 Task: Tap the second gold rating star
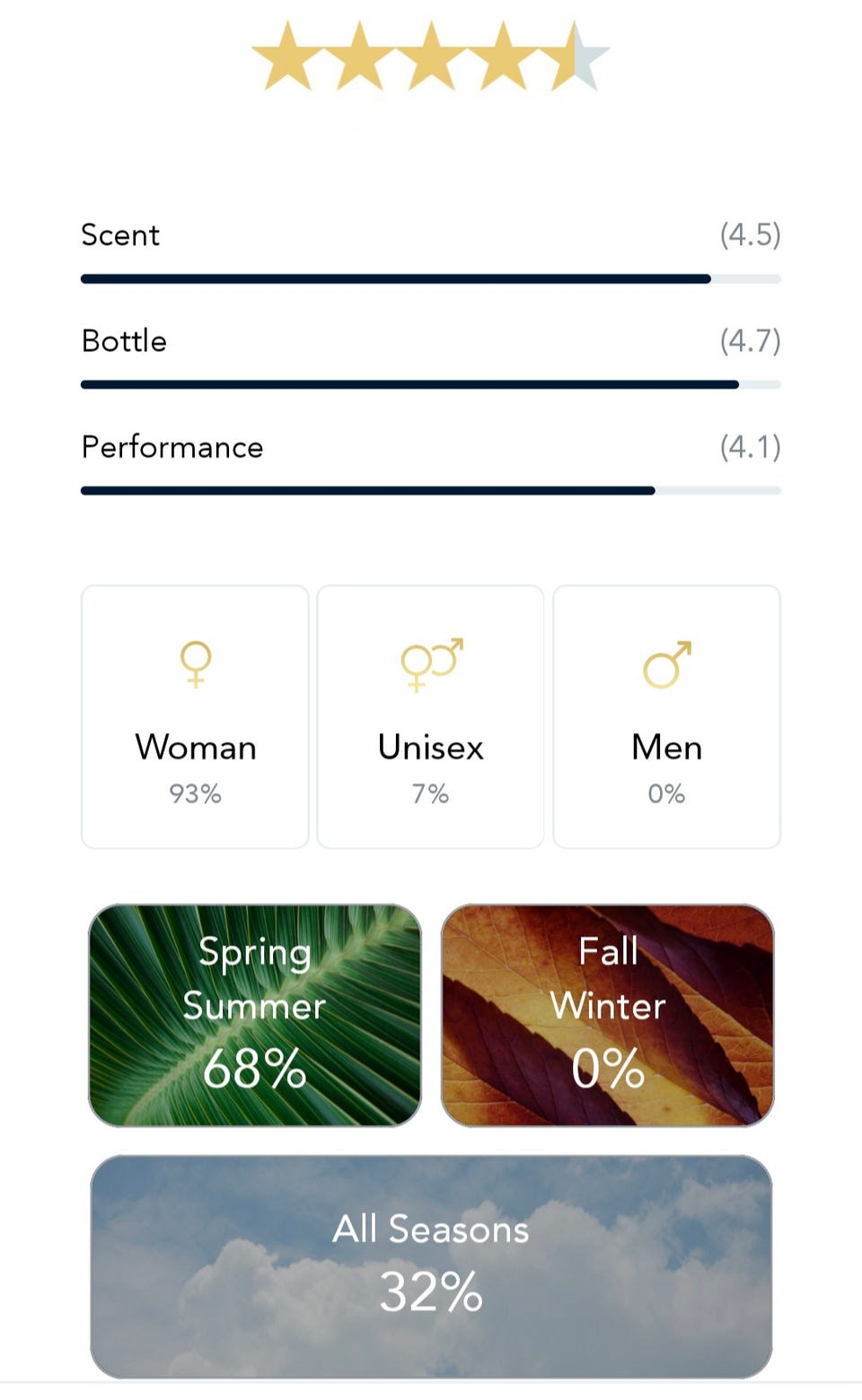tap(359, 57)
